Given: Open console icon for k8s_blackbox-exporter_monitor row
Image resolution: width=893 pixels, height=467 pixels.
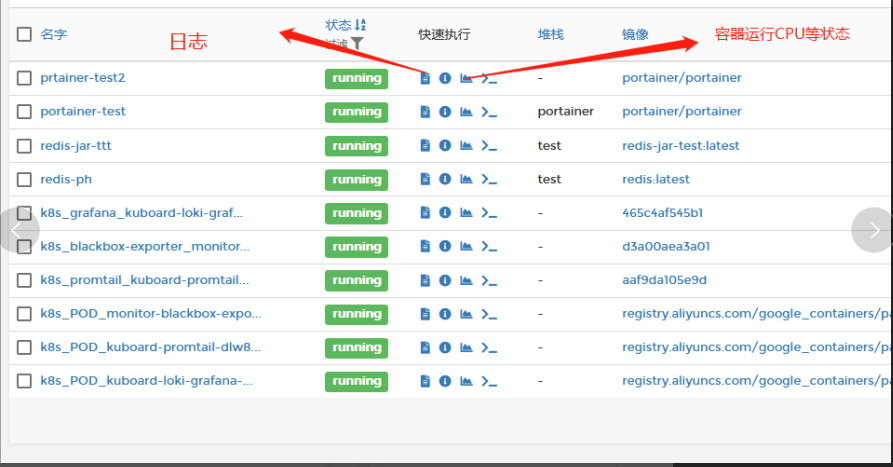Looking at the screenshot, I should (x=489, y=246).
